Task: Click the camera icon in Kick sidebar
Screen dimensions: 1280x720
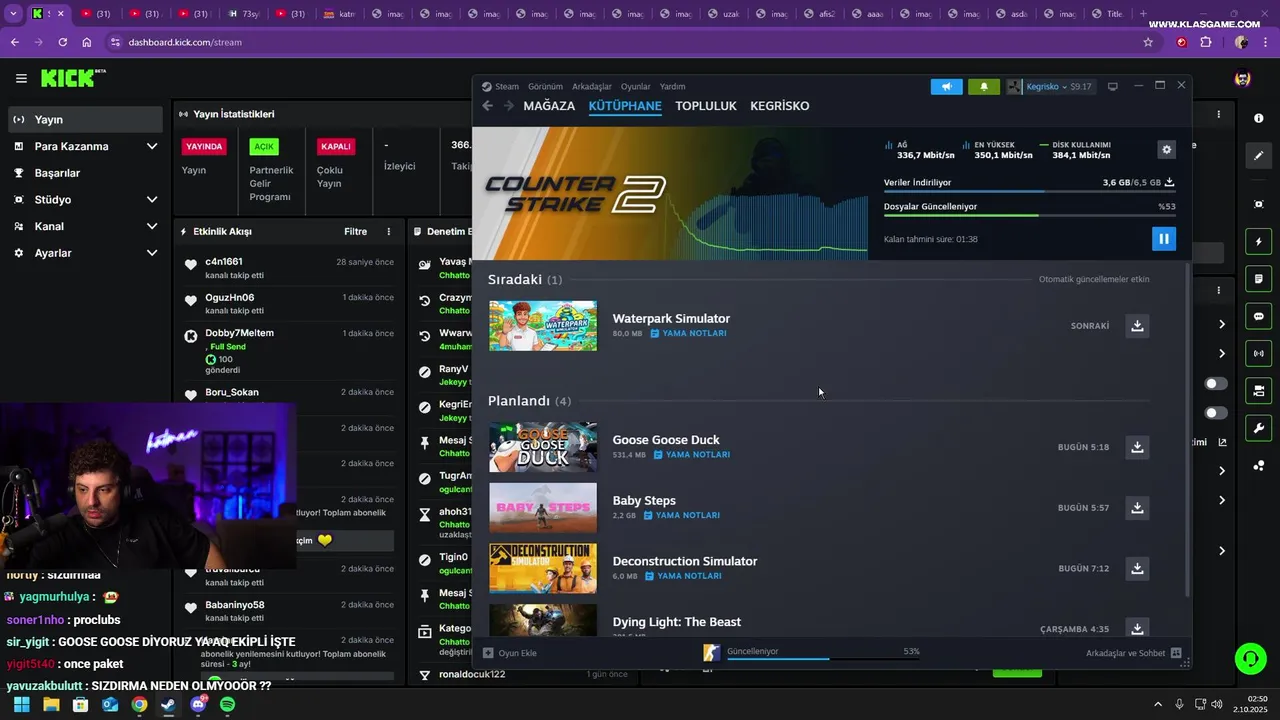Action: pos(1258,390)
